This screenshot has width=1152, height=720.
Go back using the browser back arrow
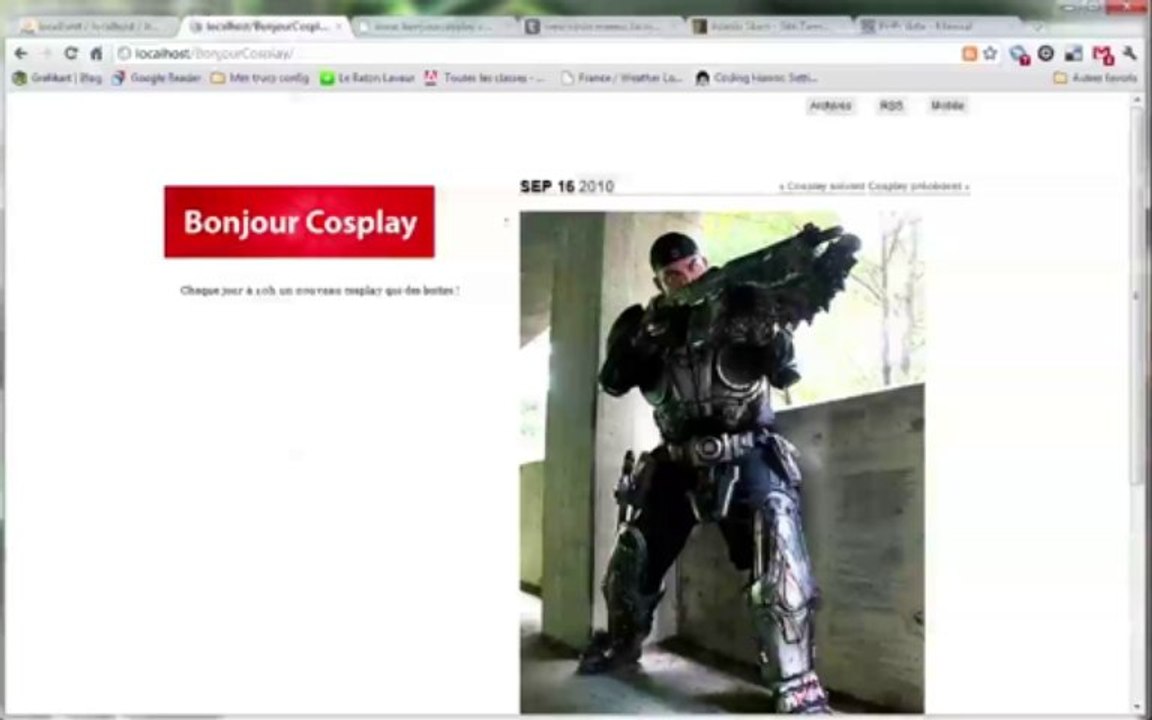click(21, 54)
